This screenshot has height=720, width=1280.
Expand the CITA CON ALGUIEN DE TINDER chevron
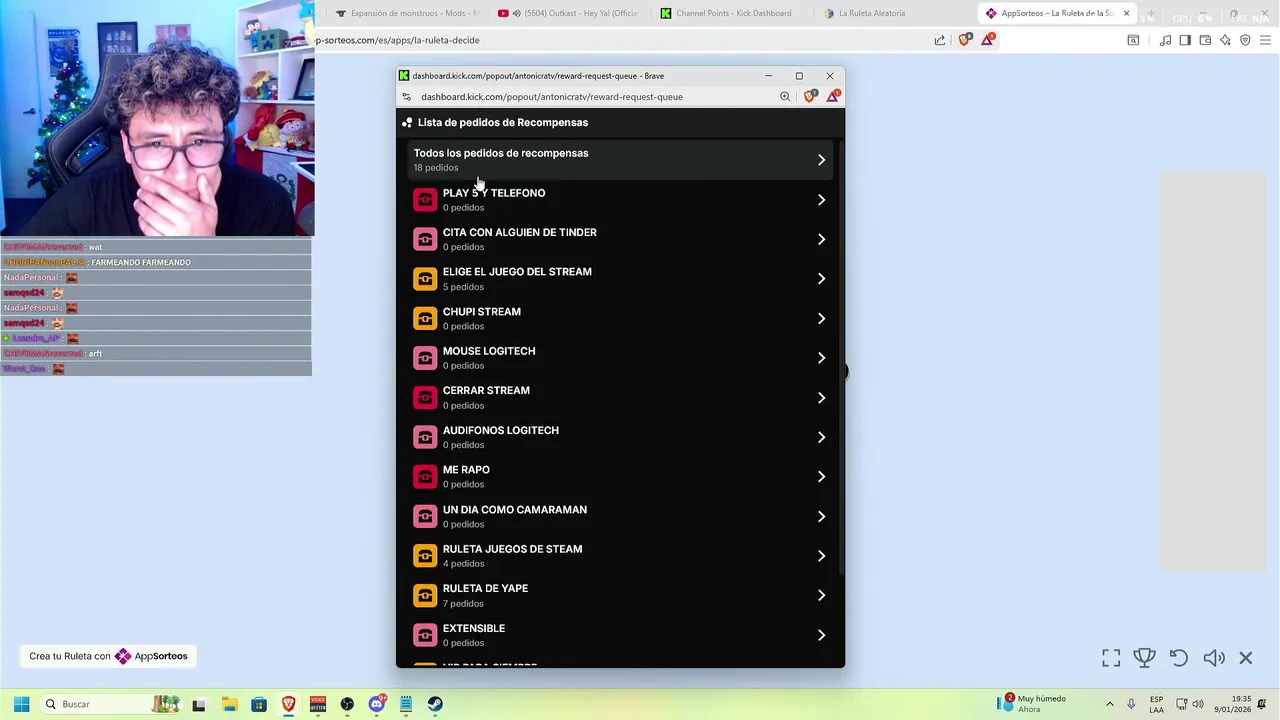[821, 239]
